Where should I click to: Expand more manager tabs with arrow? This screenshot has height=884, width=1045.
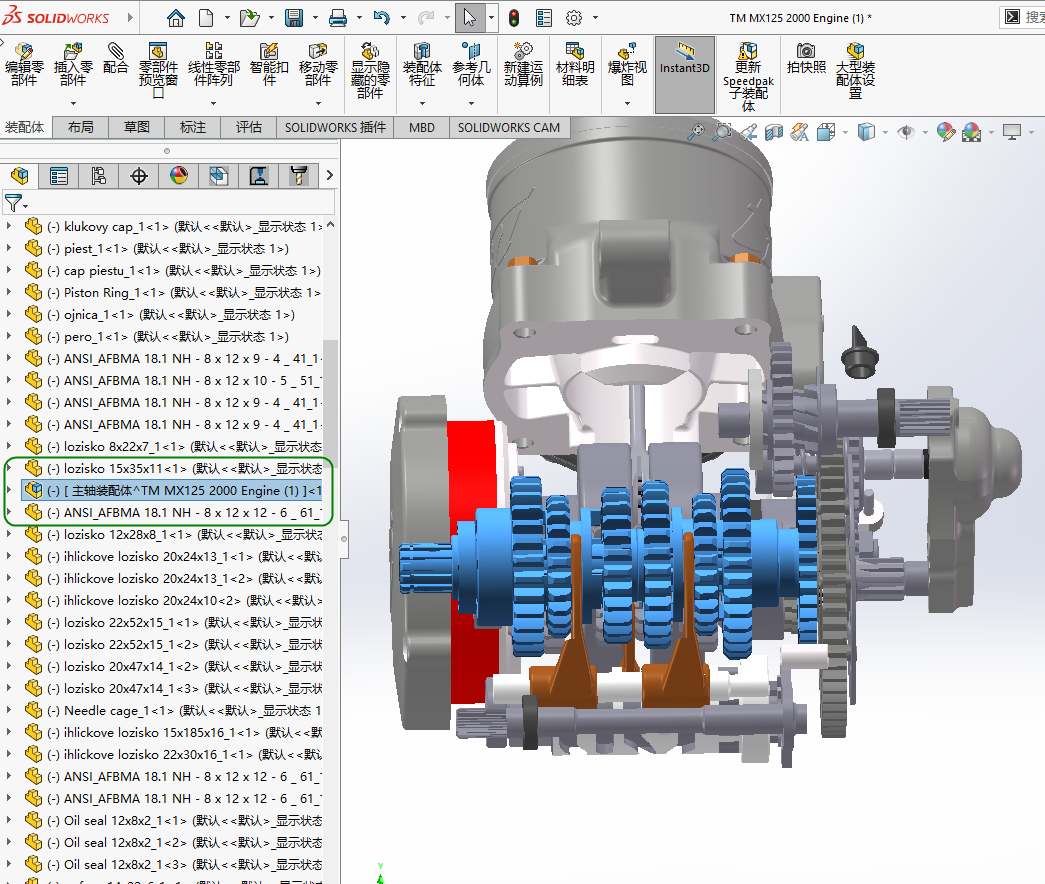(x=329, y=176)
